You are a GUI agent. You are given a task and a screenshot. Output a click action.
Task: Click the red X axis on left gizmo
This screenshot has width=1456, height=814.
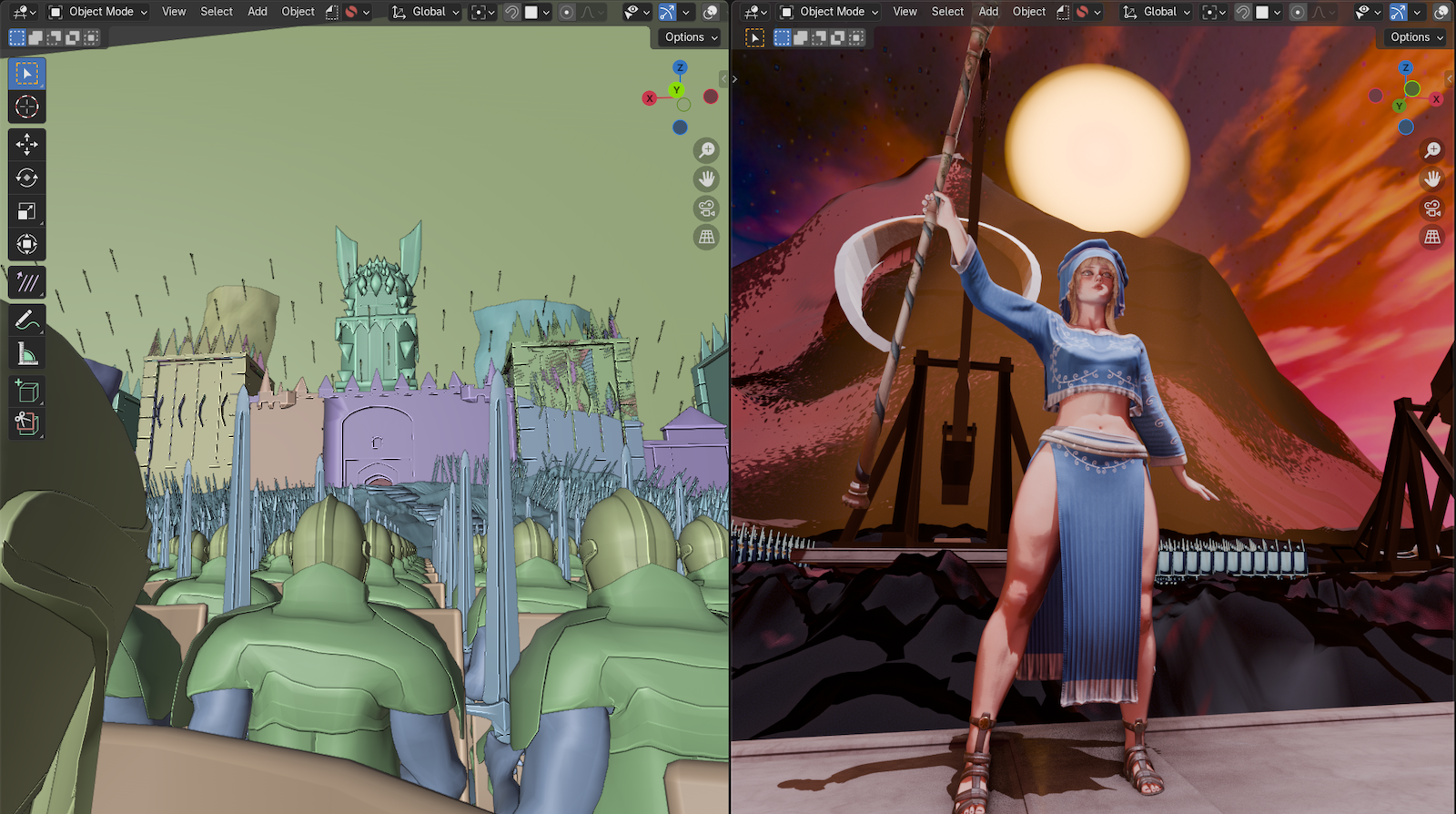[649, 98]
